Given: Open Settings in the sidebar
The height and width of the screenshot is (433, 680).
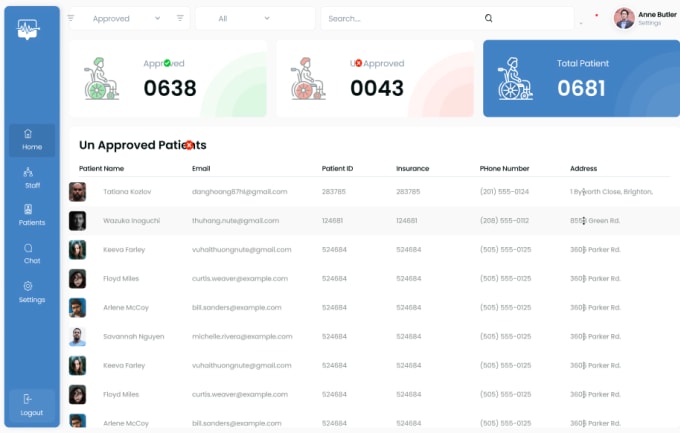Looking at the screenshot, I should click(32, 292).
